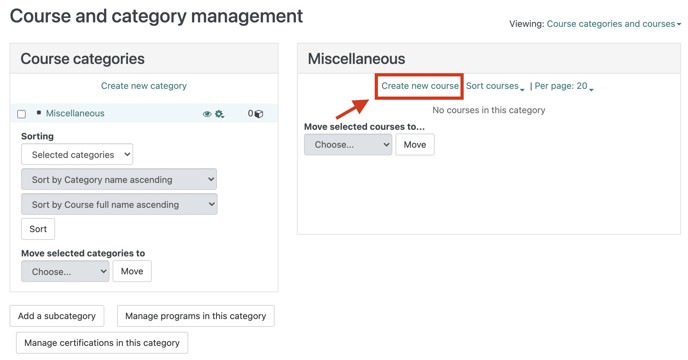The width and height of the screenshot is (688, 360).
Task: Click the Miscellaneous panel heading
Action: coord(356,59)
